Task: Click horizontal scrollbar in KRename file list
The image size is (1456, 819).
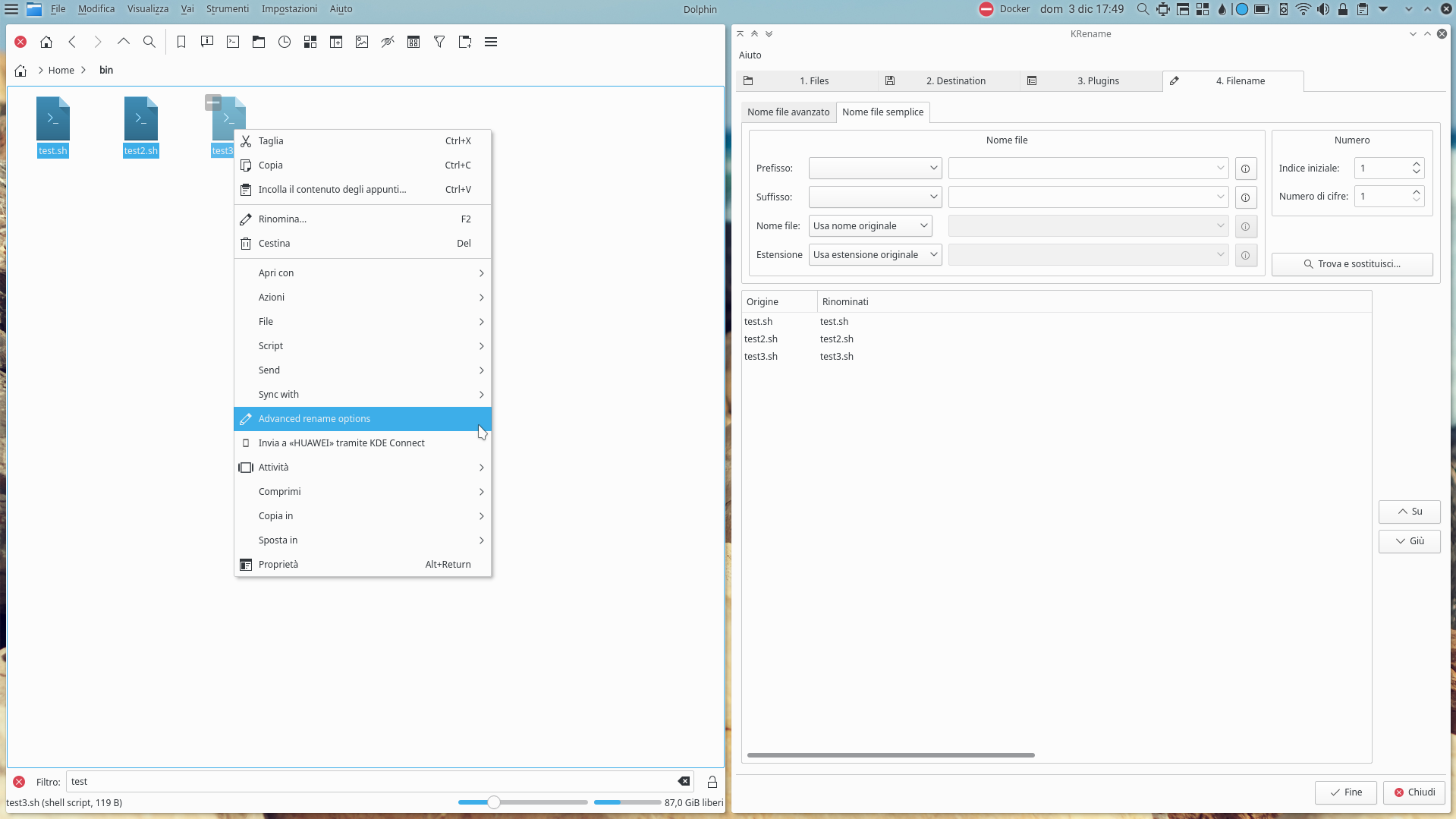Action: tap(891, 755)
